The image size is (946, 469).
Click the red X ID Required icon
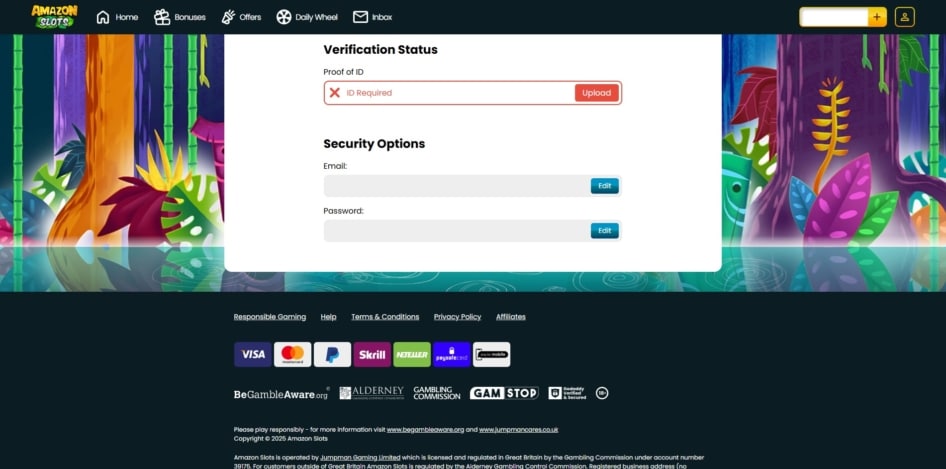(335, 93)
